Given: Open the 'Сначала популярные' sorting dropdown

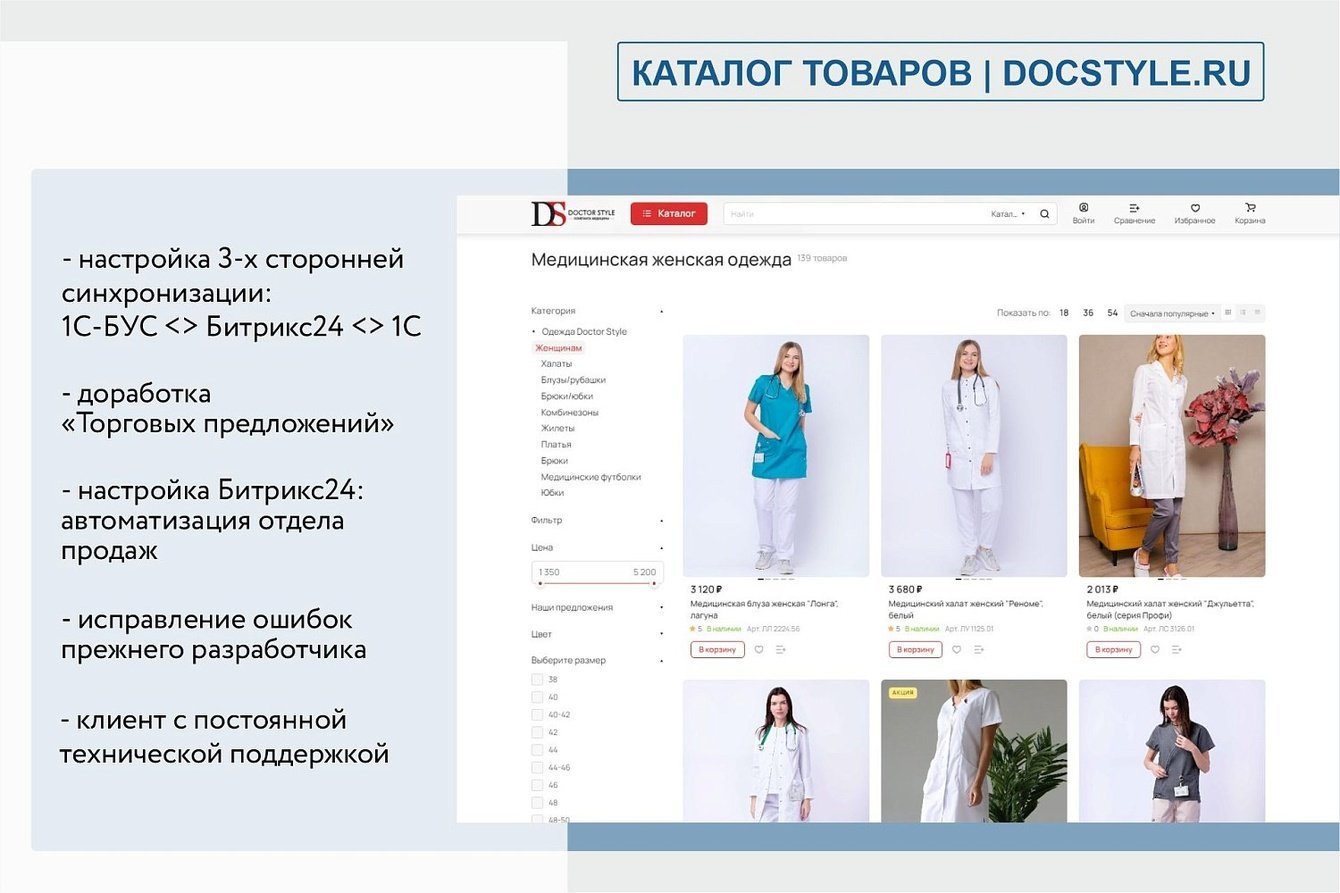Looking at the screenshot, I should [1173, 312].
